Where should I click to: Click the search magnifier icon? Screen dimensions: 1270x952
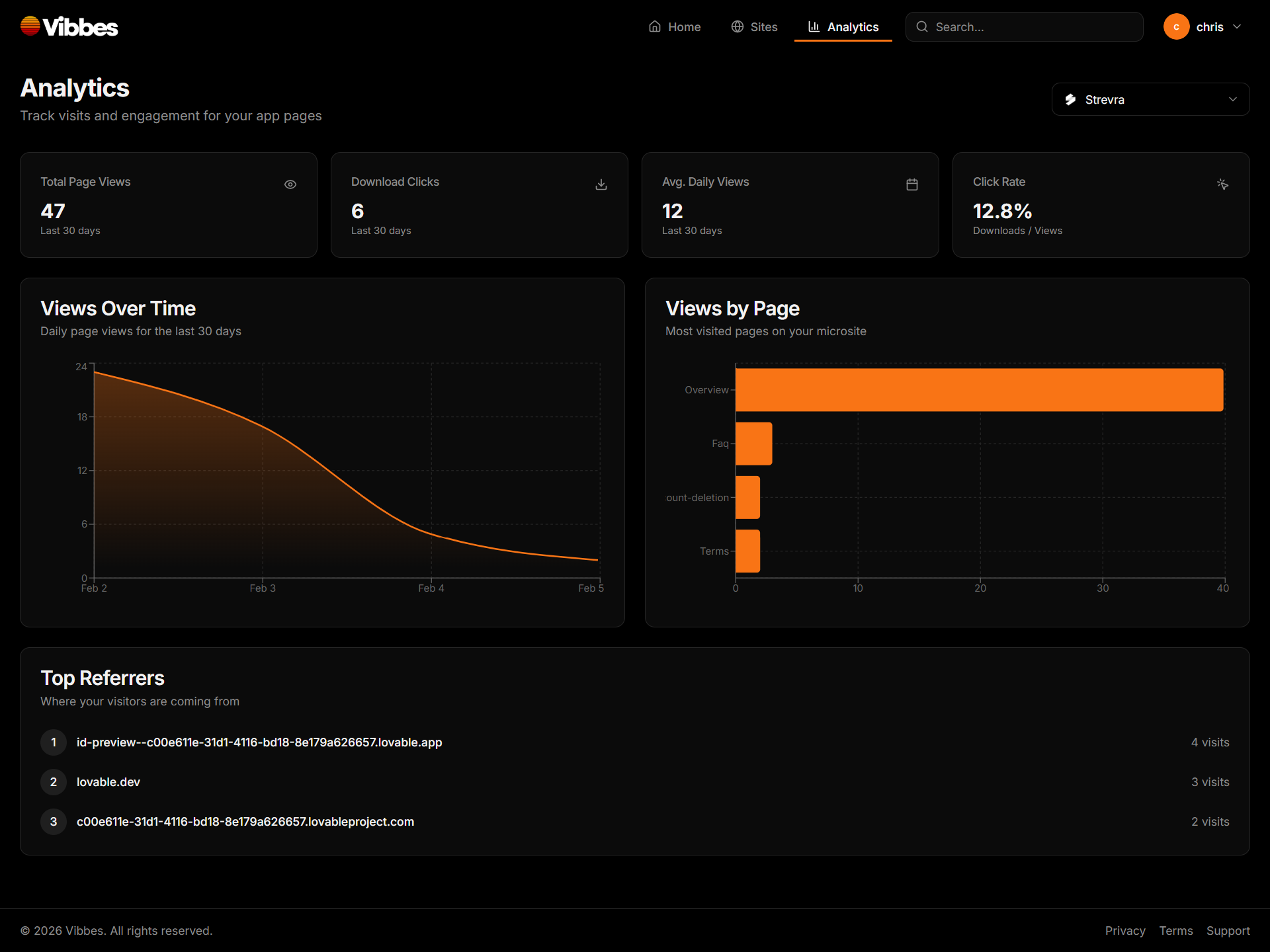point(921,26)
